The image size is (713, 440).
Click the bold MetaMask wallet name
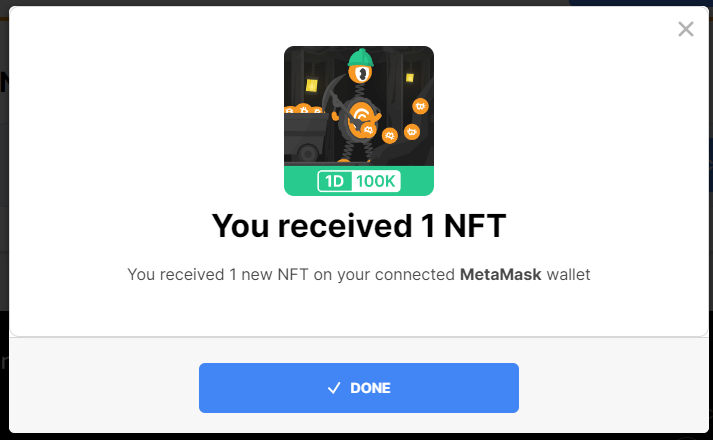pyautogui.click(x=500, y=275)
